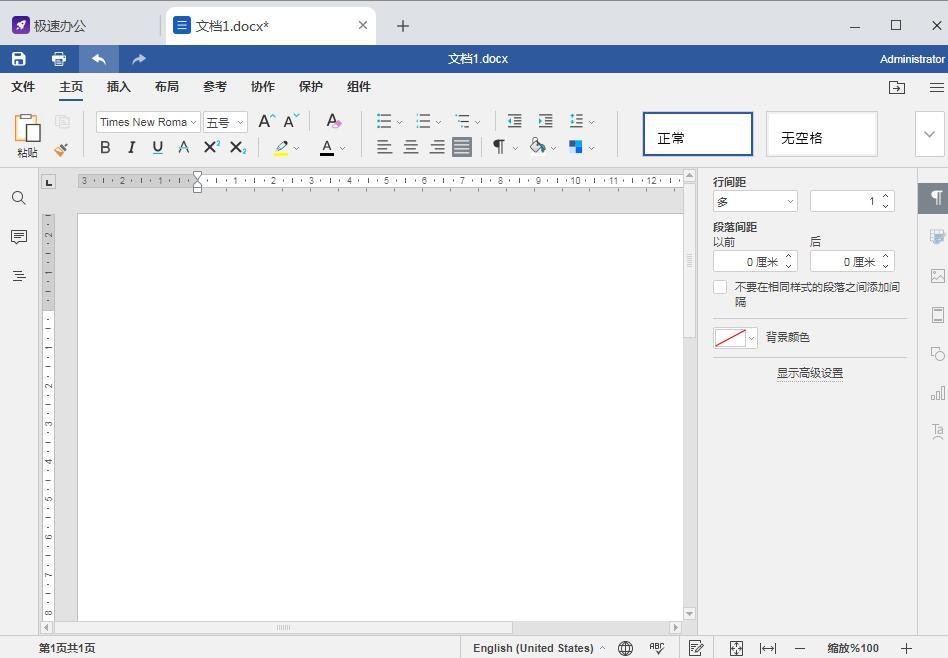This screenshot has height=658, width=948.
Task: Switch to the 协作 tab
Action: click(262, 87)
